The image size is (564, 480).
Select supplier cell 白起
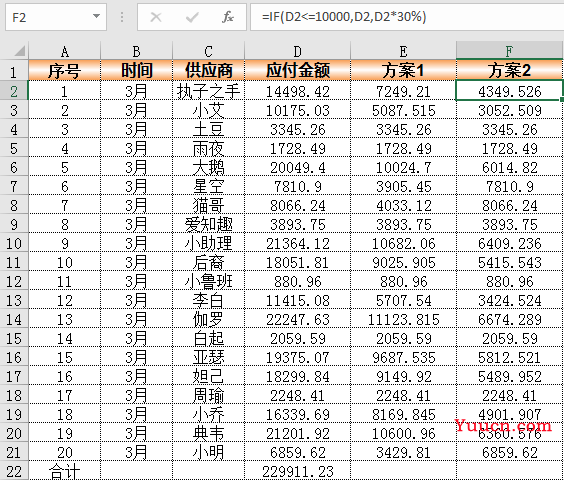(x=209, y=338)
